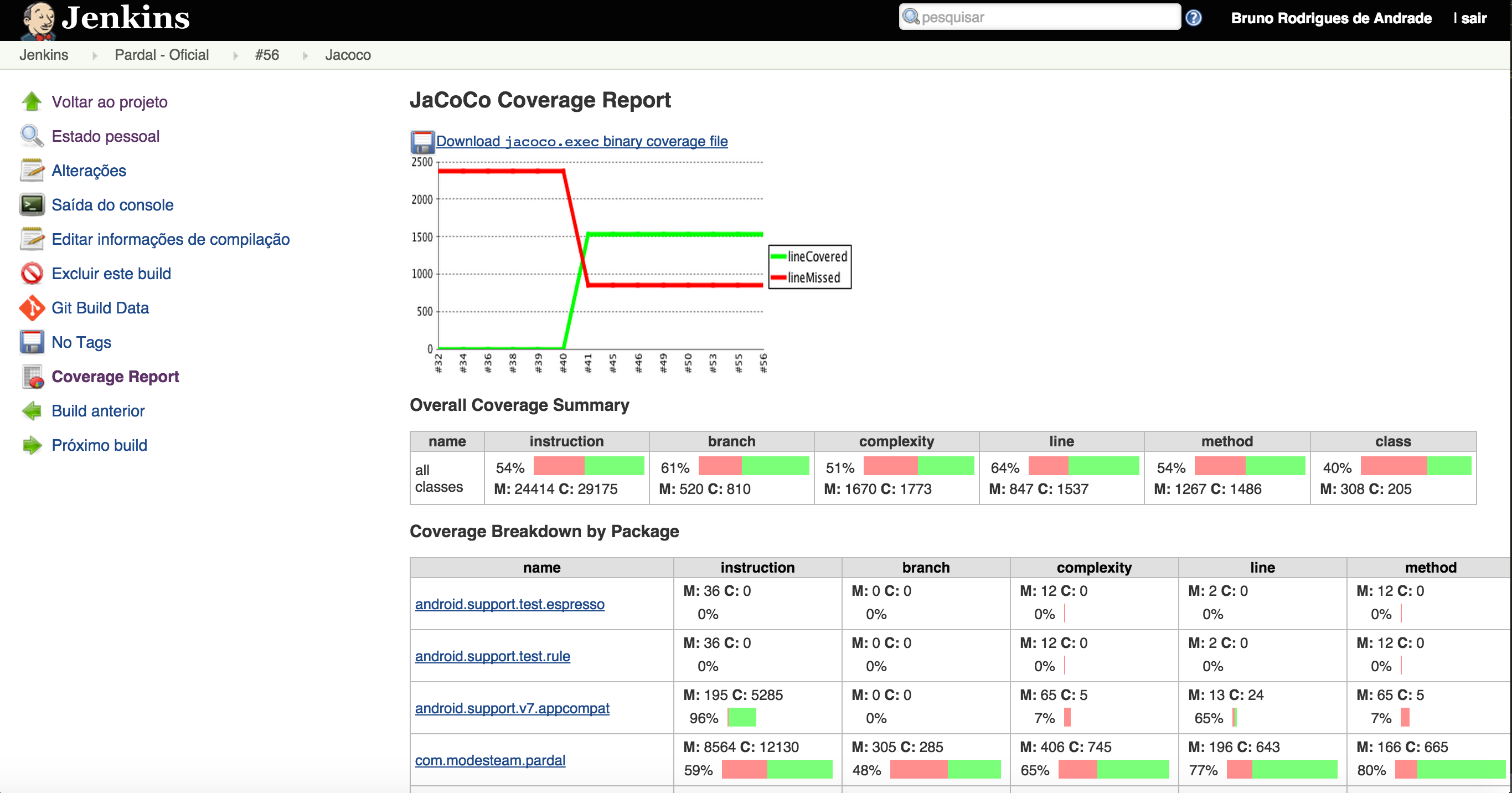Download the jacoco.exec binary coverage file
Viewport: 1512px width, 793px height.
tap(582, 141)
